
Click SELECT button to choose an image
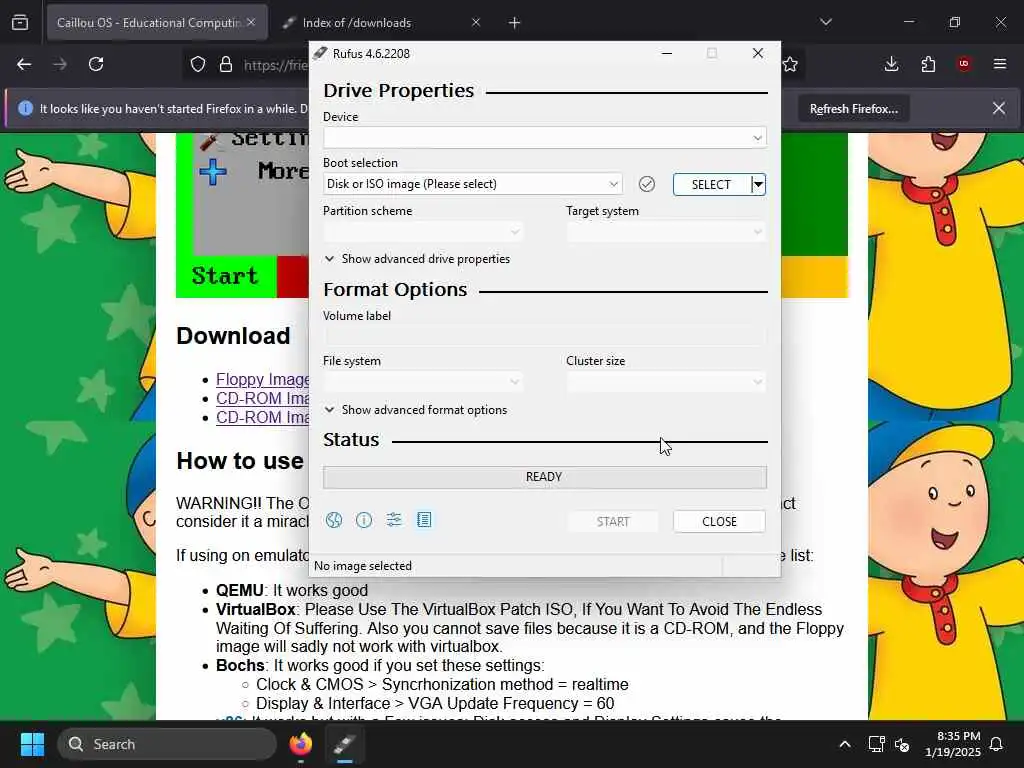tap(711, 184)
